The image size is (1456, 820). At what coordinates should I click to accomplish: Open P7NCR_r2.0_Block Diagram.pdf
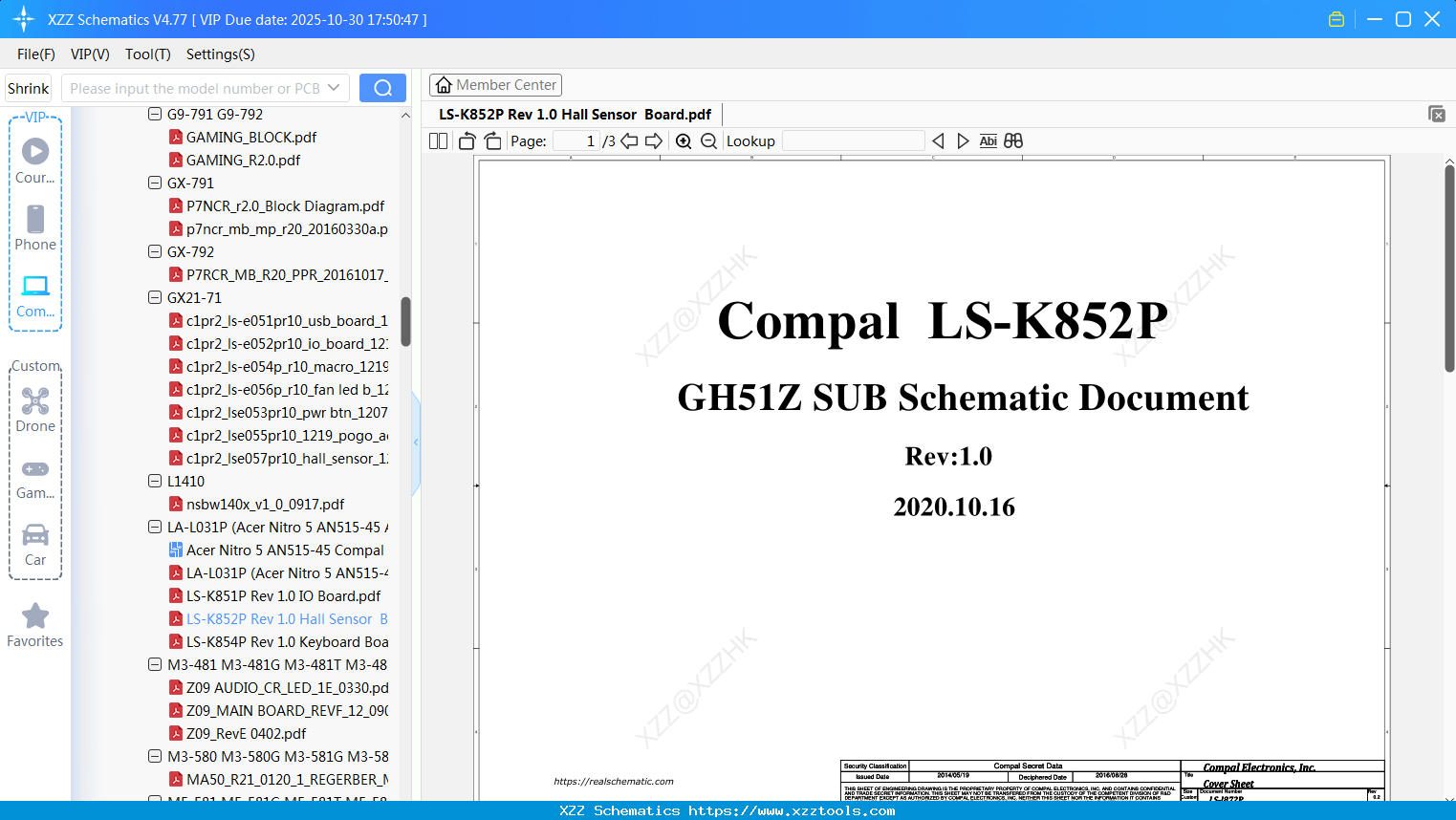pos(285,205)
